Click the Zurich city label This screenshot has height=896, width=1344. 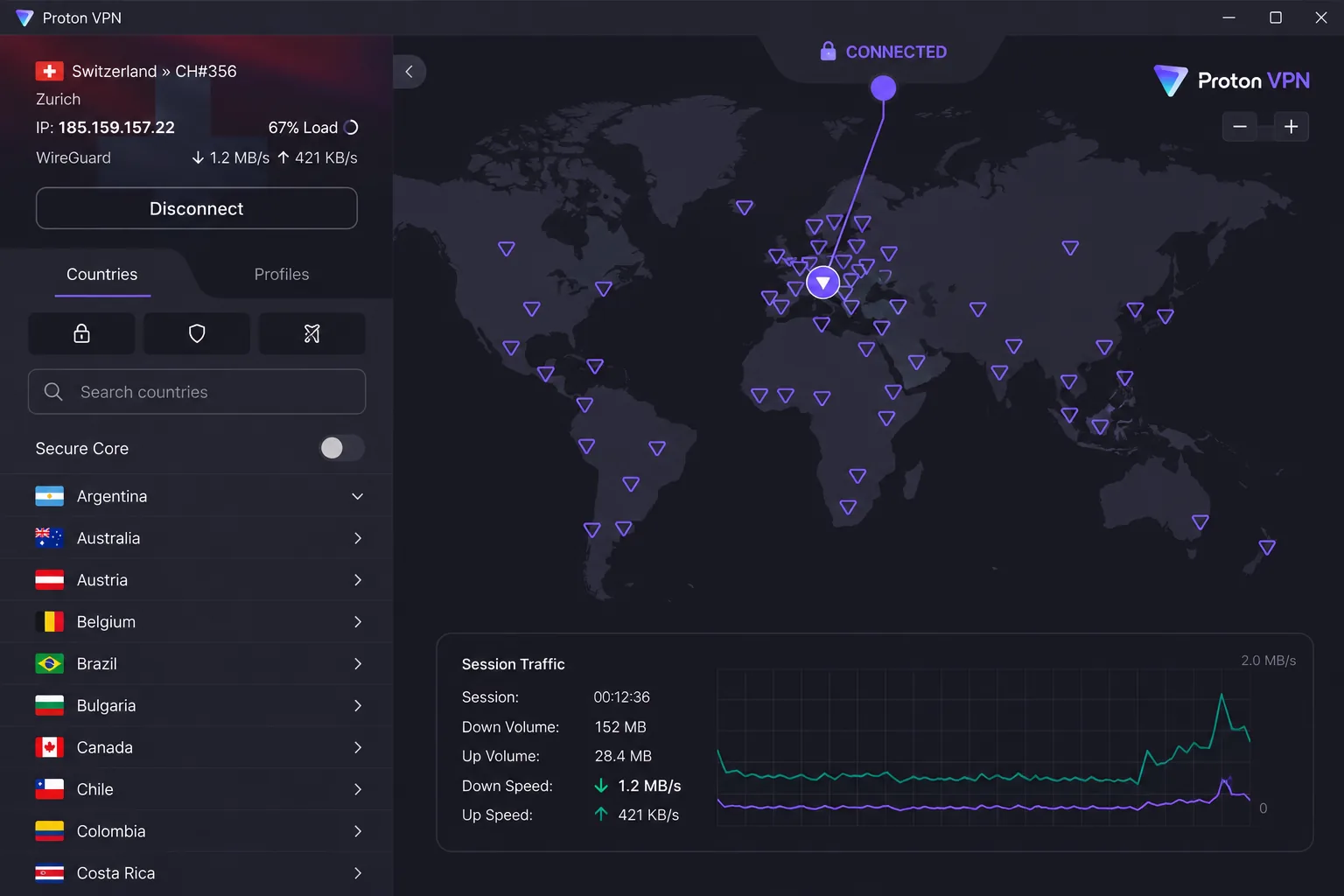(58, 100)
